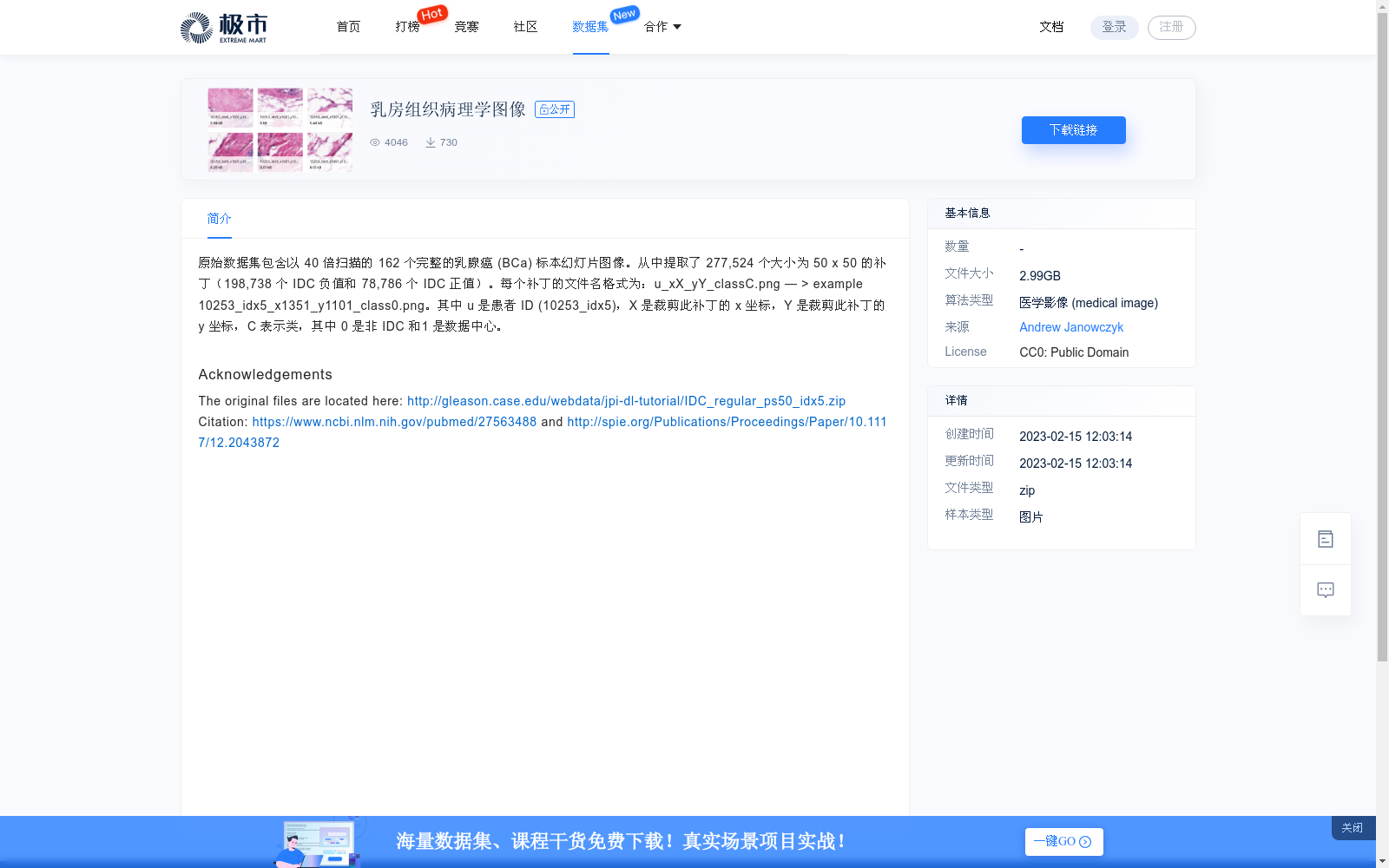This screenshot has width=1389, height=868.
Task: Click 医学影像 (medical image) algorithm type
Action: coord(1089,303)
